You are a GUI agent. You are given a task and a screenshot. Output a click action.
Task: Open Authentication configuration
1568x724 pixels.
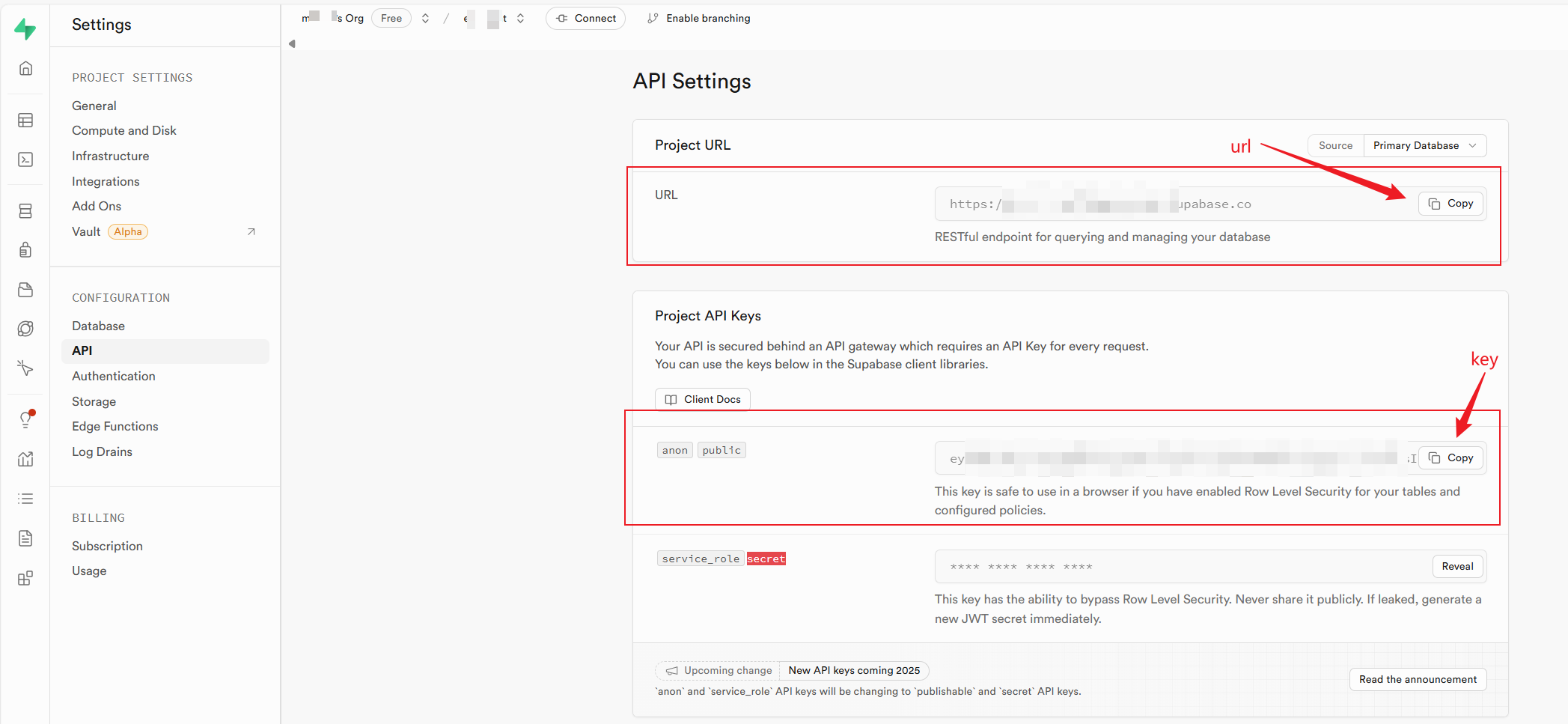(x=114, y=376)
